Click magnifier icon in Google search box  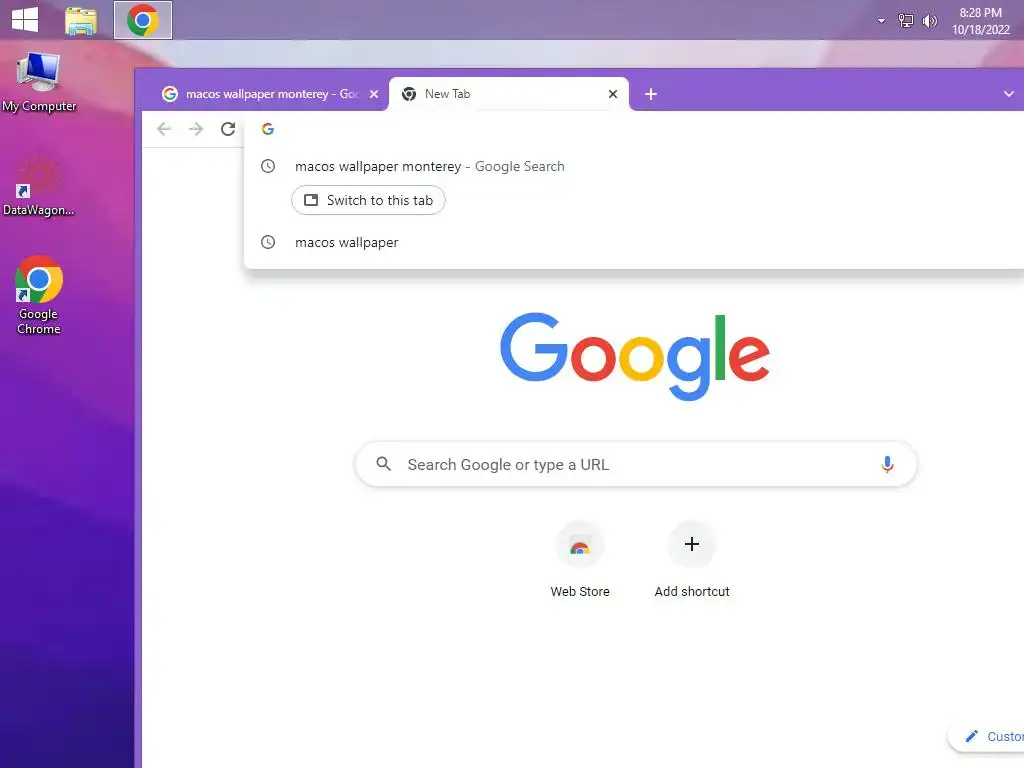pyautogui.click(x=383, y=464)
